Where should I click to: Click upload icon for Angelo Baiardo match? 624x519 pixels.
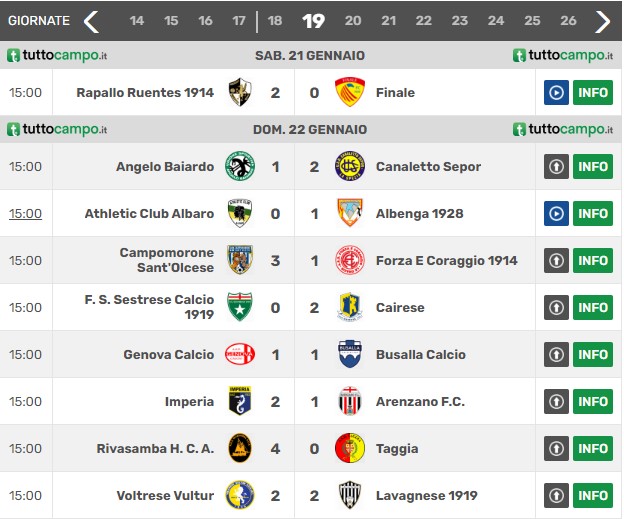(556, 166)
